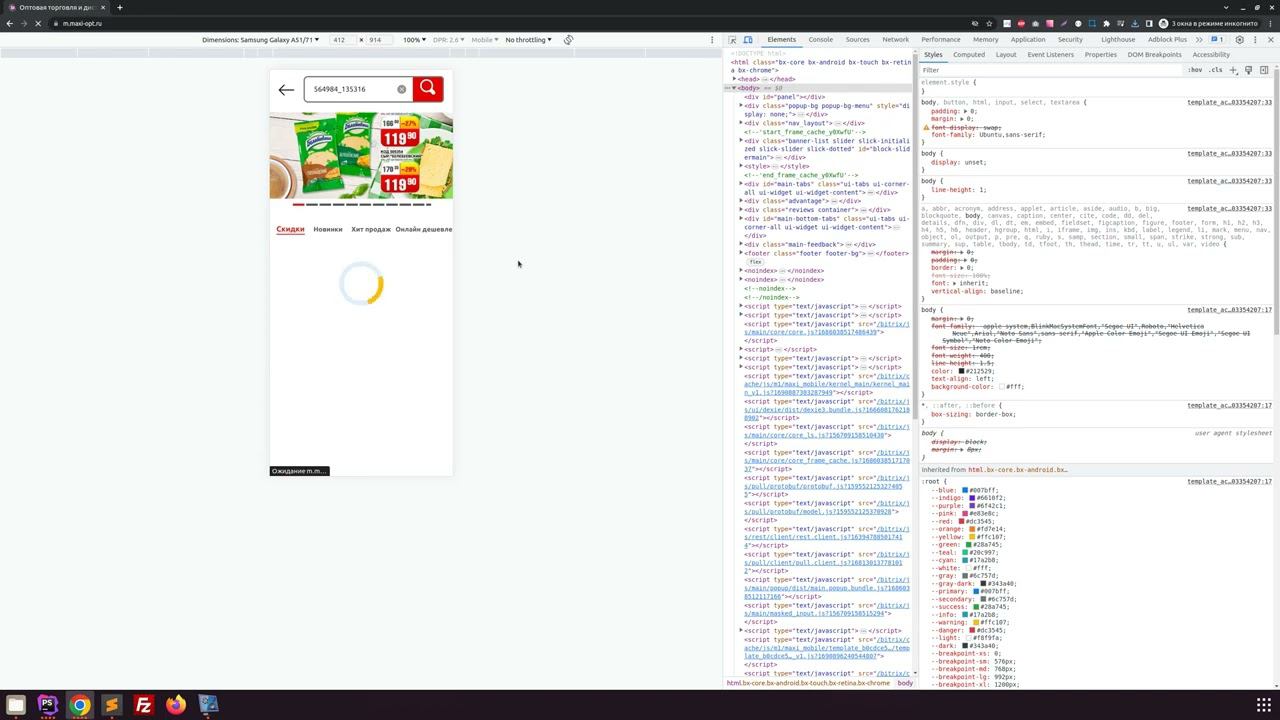Open the Mobile device type dropdown
The width and height of the screenshot is (1280, 720).
pyautogui.click(x=484, y=40)
